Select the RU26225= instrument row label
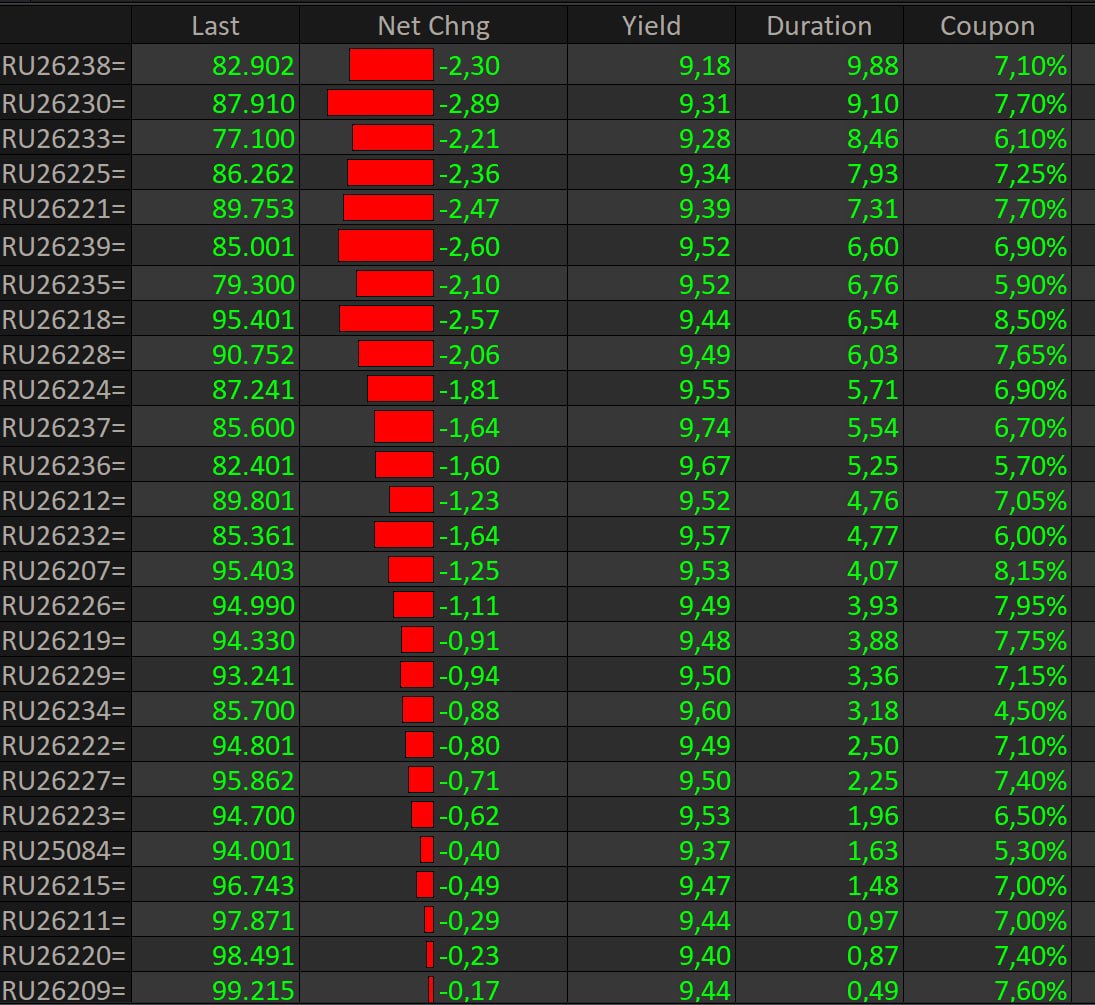The height and width of the screenshot is (1005, 1095). 64,173
